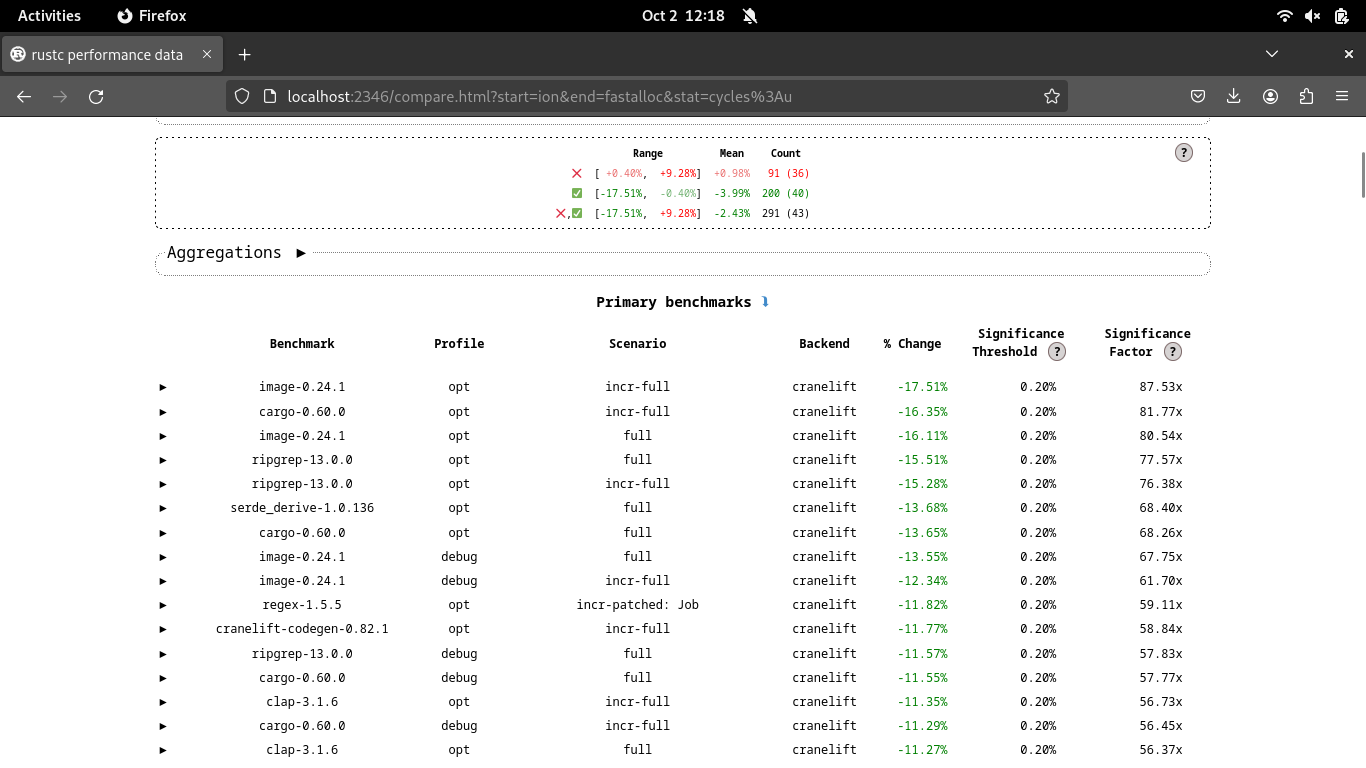Expand the cargo-0.60.0 opt incr-full row
Viewport: 1366px width, 768px height.
[x=163, y=412]
